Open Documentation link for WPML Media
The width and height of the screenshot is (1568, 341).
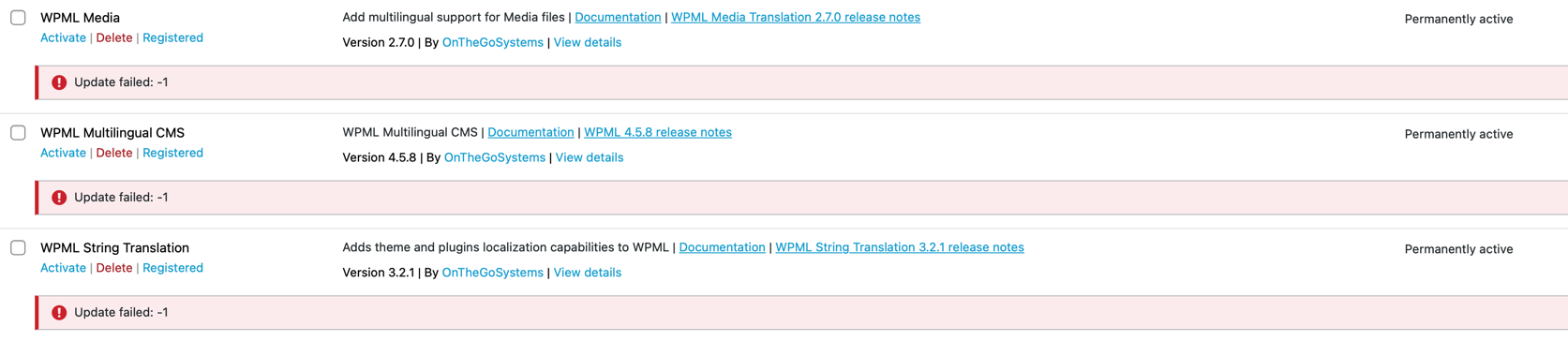click(x=618, y=17)
